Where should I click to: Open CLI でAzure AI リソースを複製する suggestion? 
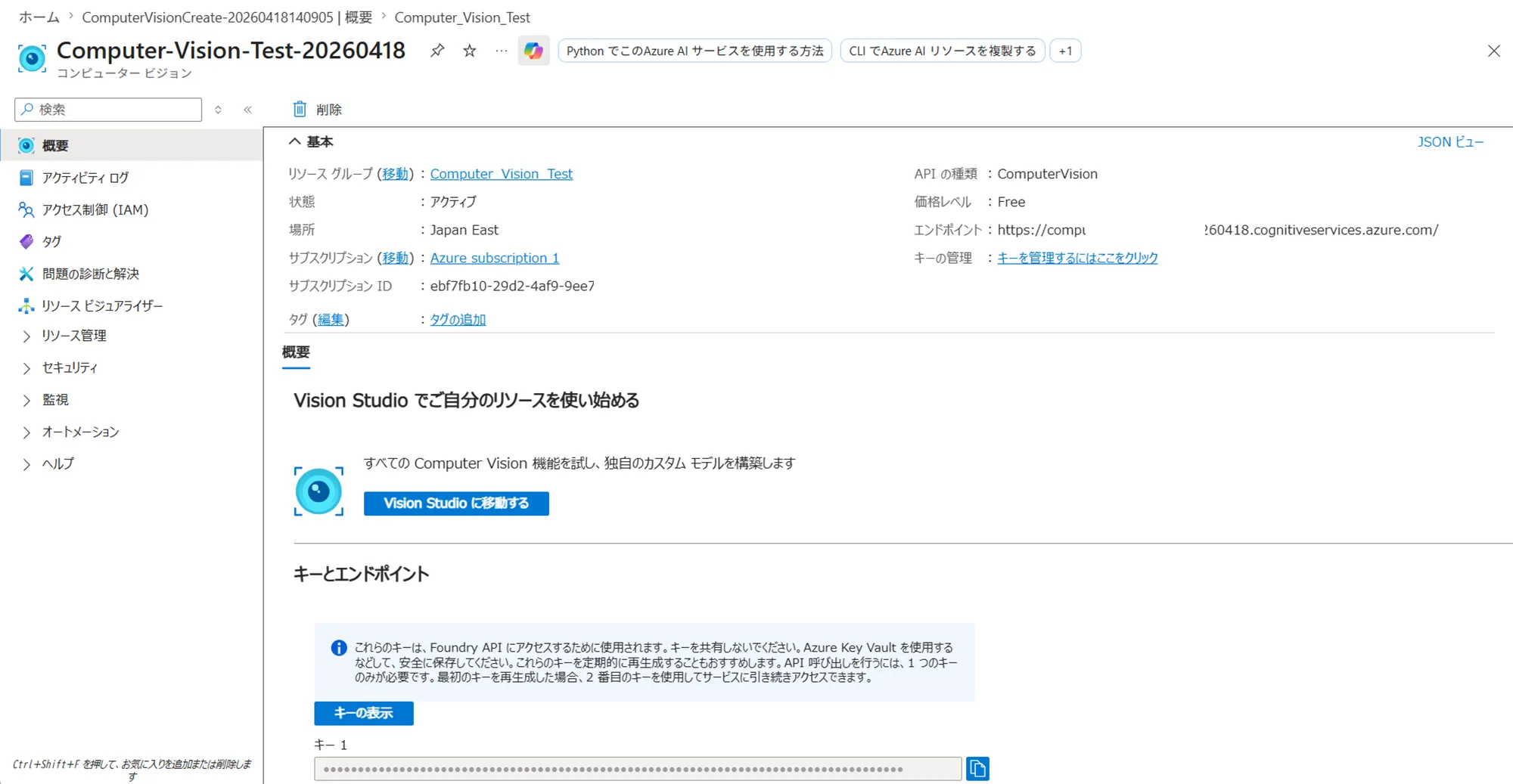tap(943, 51)
